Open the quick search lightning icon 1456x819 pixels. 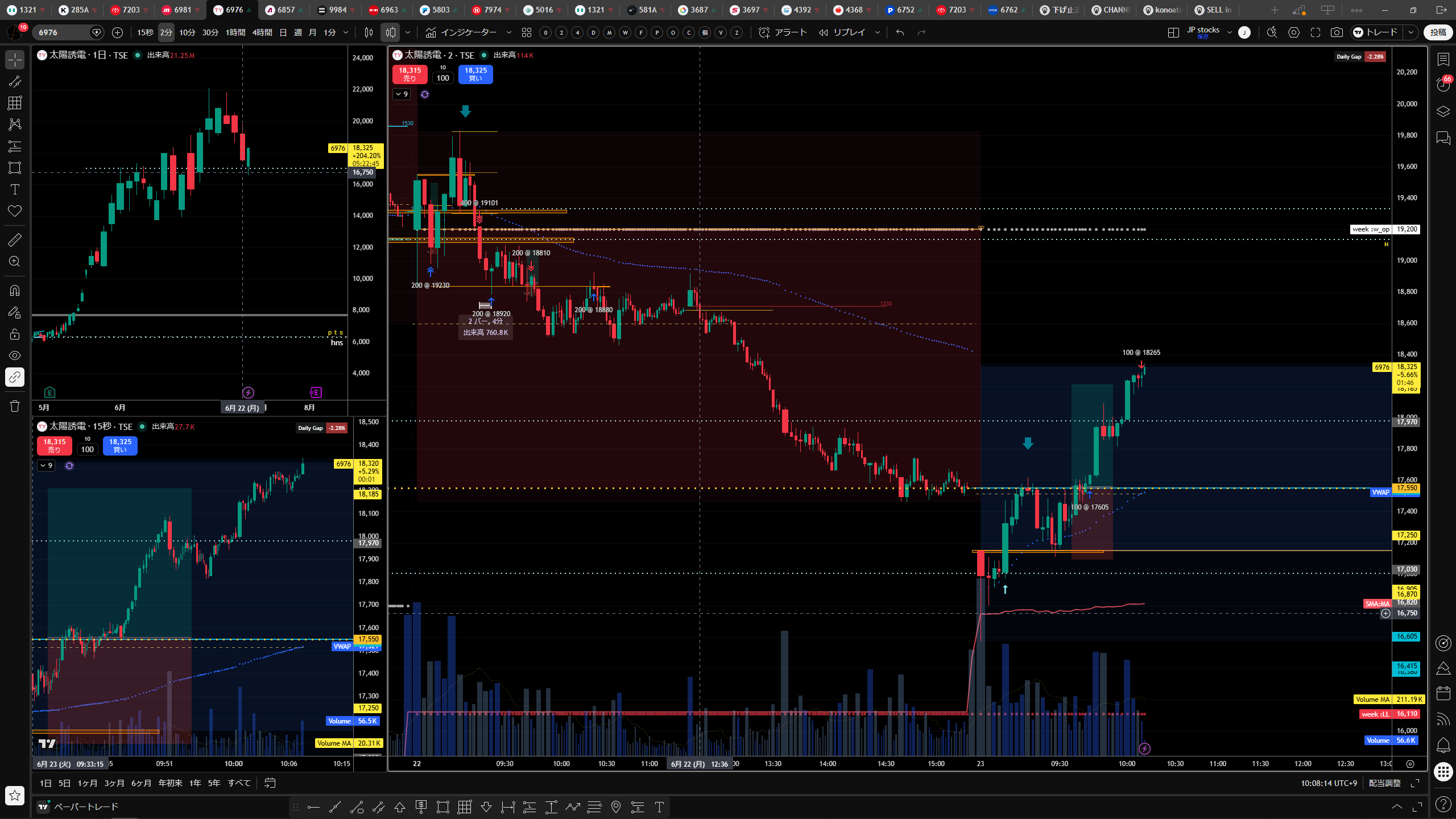click(x=1272, y=32)
